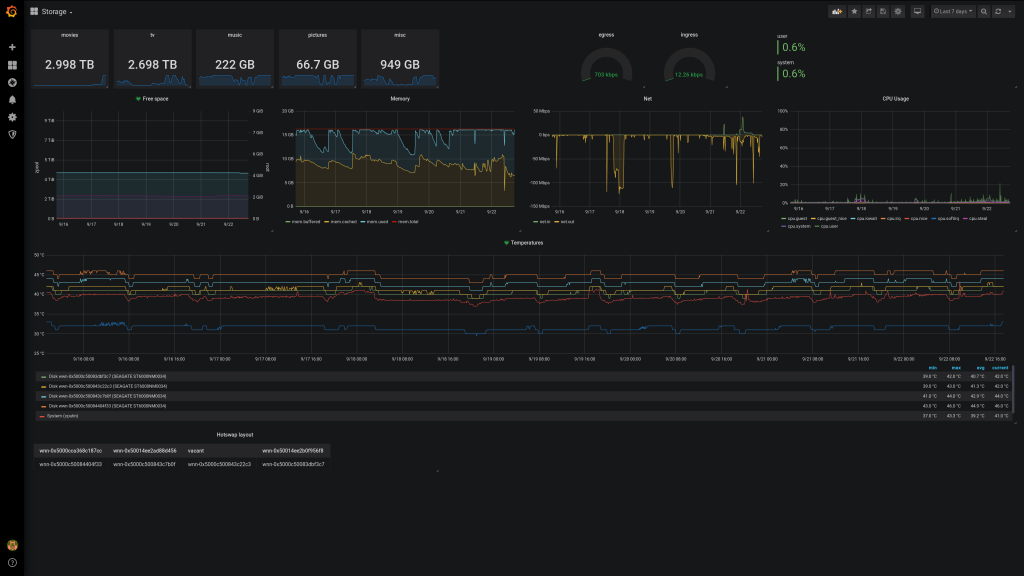The image size is (1024, 576).
Task: Toggle the mem.cached legend series
Action: 341,222
